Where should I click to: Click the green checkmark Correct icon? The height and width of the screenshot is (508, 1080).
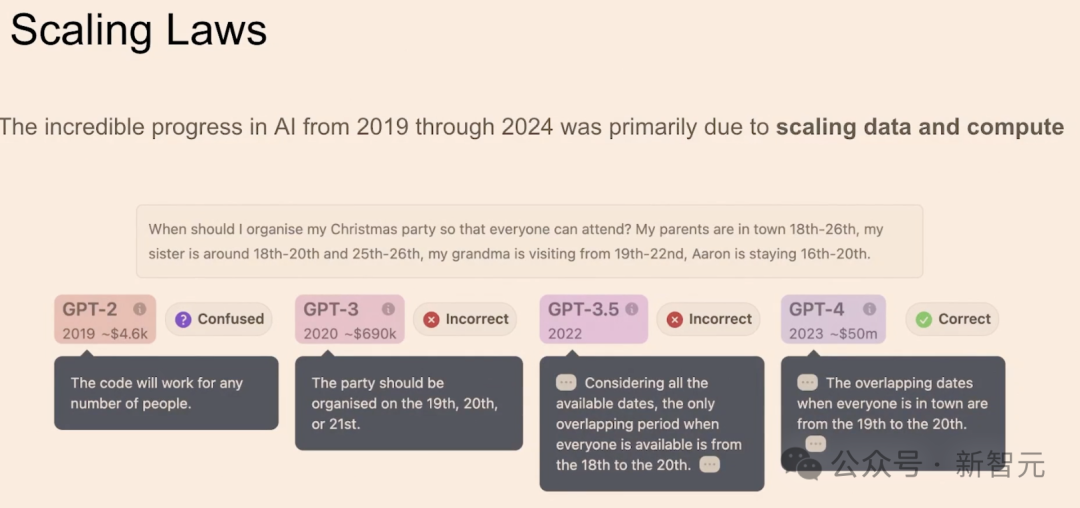[x=924, y=319]
